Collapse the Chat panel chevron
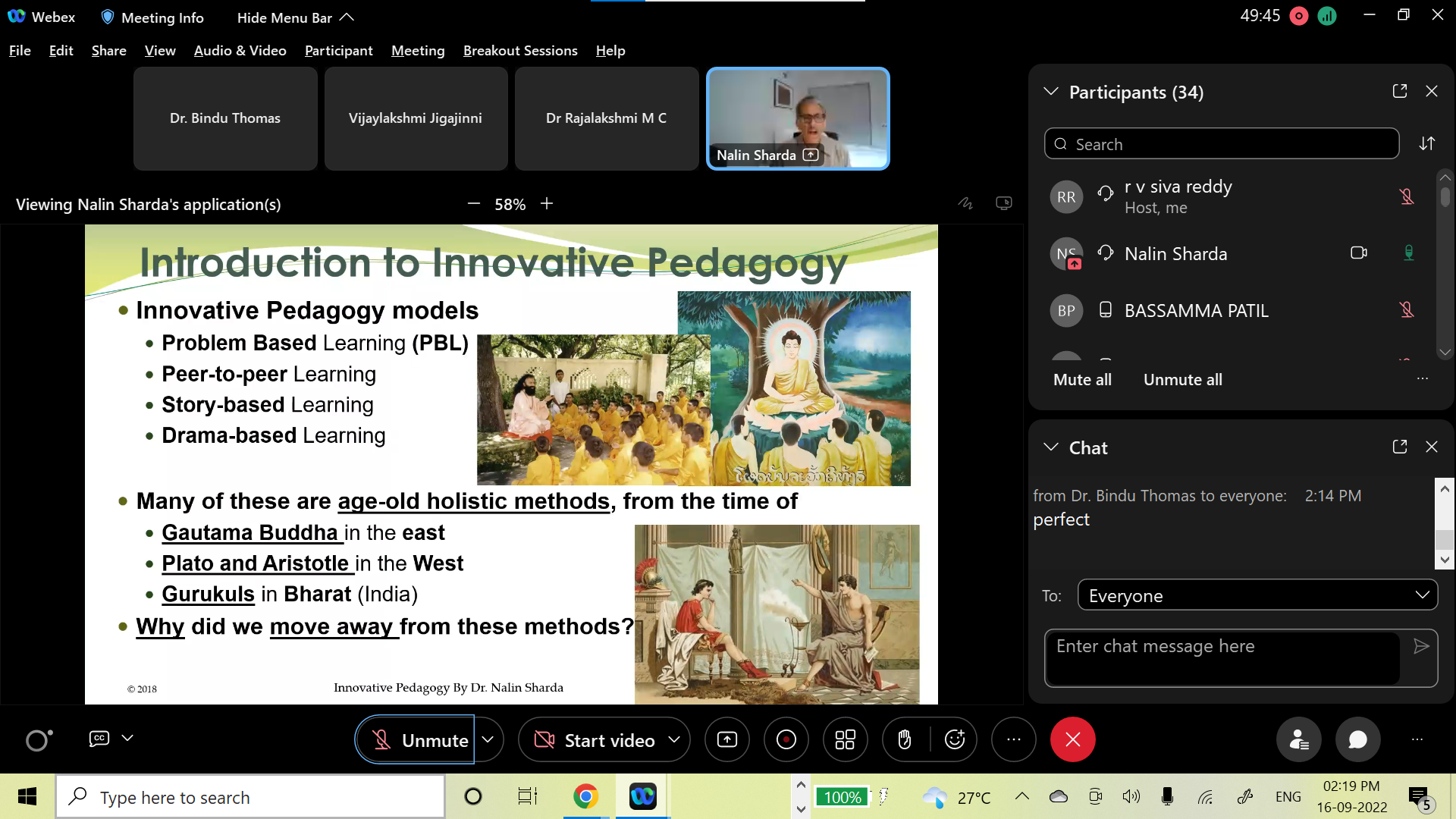 [x=1050, y=447]
